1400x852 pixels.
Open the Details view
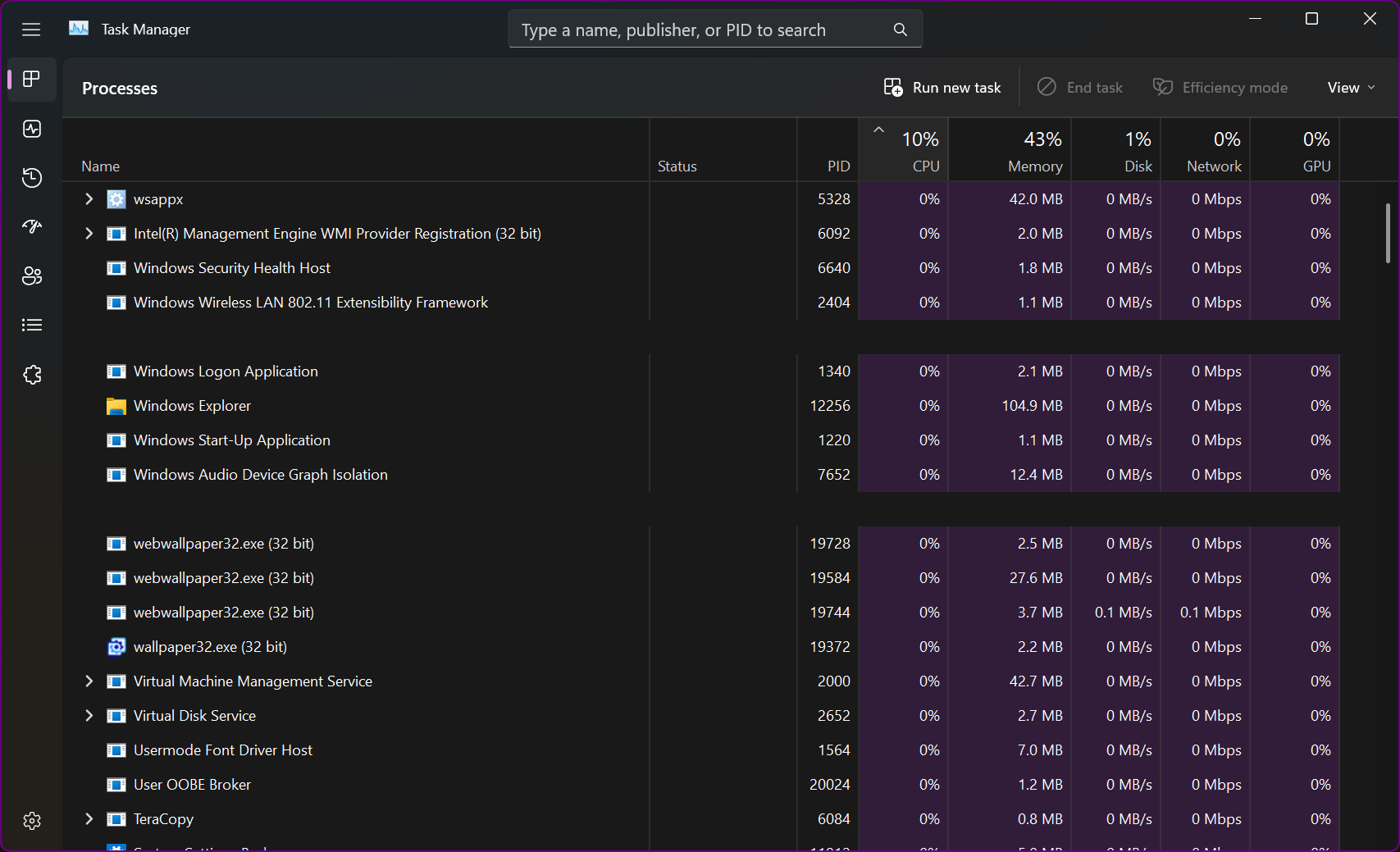(31, 325)
